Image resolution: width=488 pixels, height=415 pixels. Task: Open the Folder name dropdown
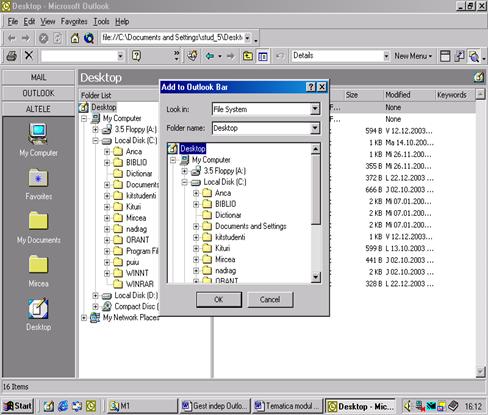(315, 128)
